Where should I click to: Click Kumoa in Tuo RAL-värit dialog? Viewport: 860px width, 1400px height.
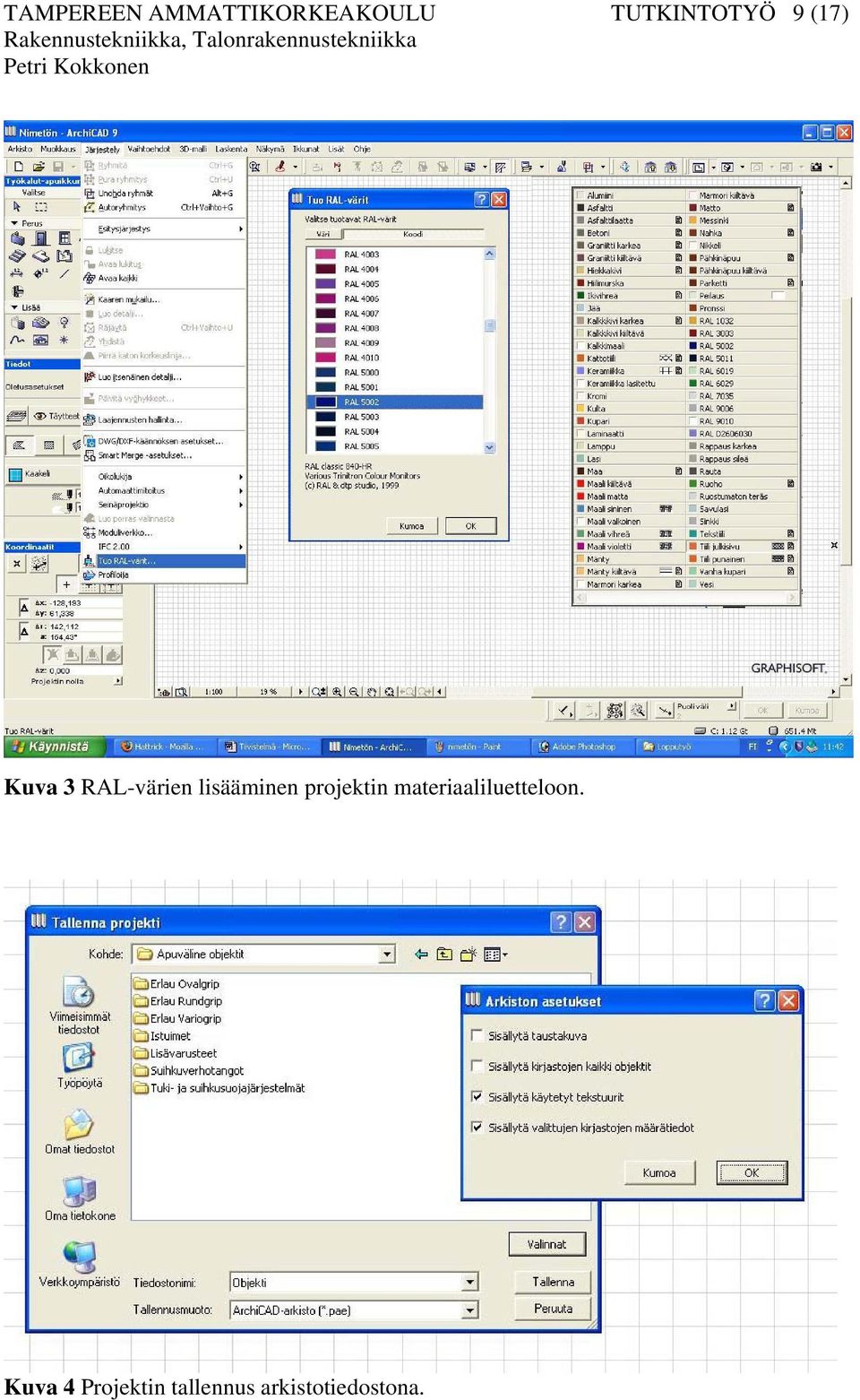pyautogui.click(x=411, y=526)
